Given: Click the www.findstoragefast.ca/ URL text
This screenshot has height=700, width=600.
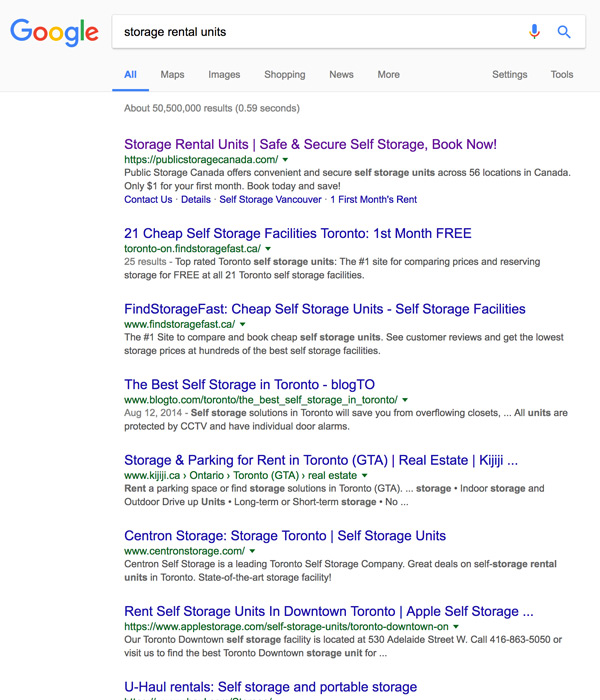Looking at the screenshot, I should point(179,324).
